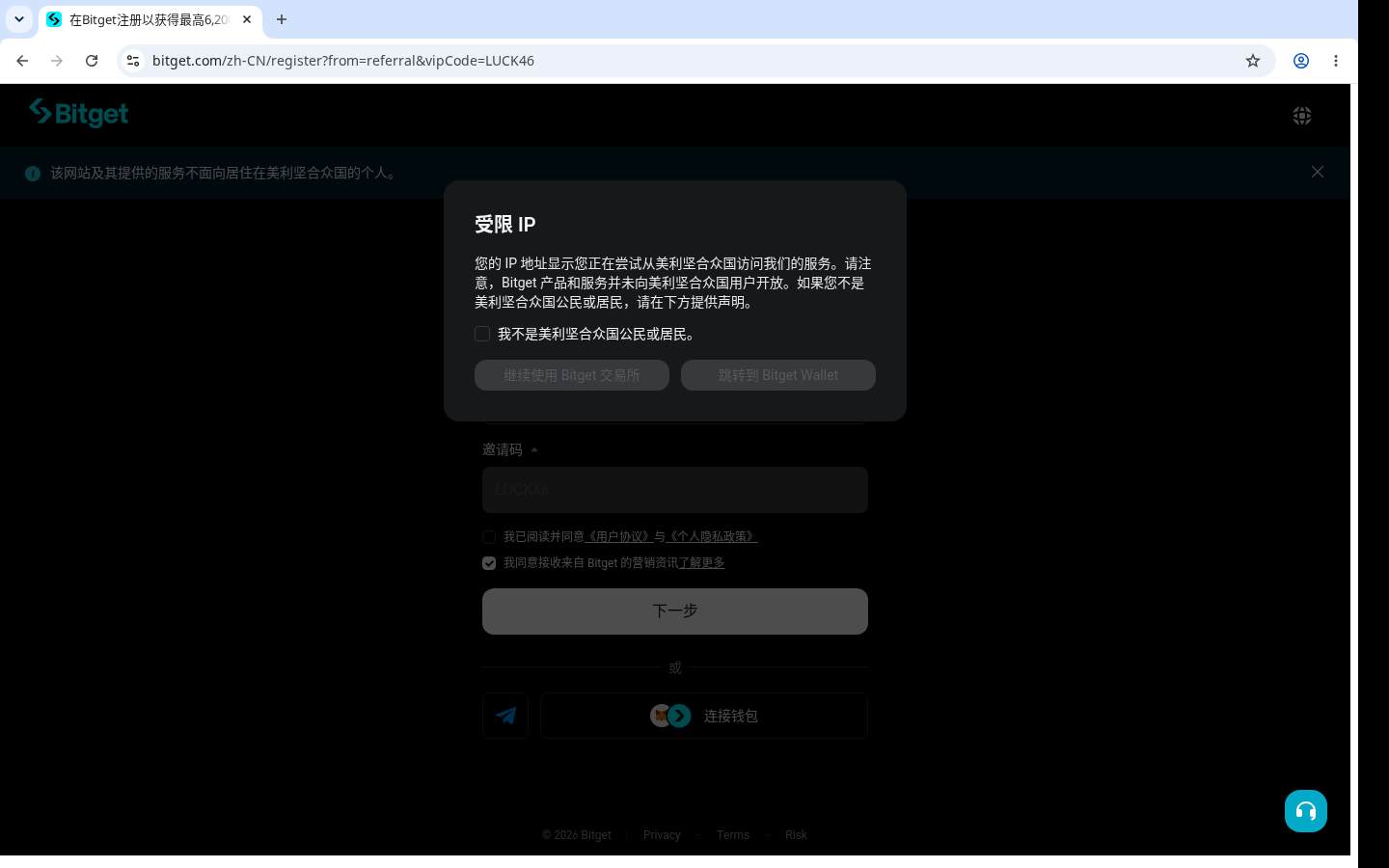Viewport: 1389px width, 868px height.
Task: Dismiss the US restriction notice banner
Action: tap(1318, 172)
